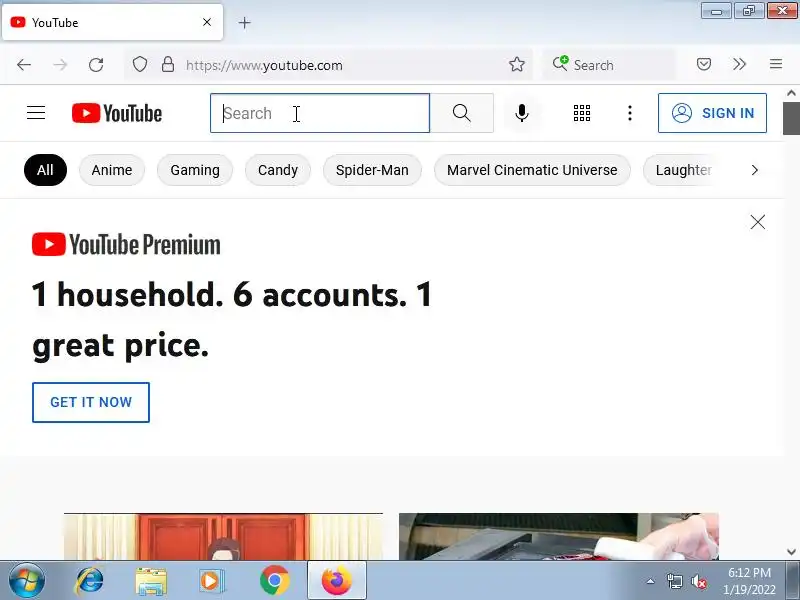Open the network tray icon
This screenshot has width=800, height=600.
(x=674, y=581)
